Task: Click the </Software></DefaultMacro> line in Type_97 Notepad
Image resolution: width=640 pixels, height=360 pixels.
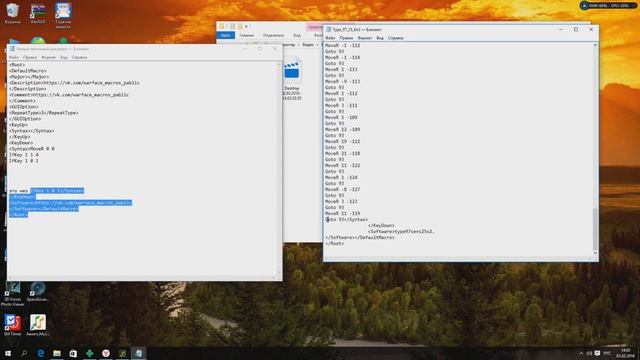Action: coord(360,238)
